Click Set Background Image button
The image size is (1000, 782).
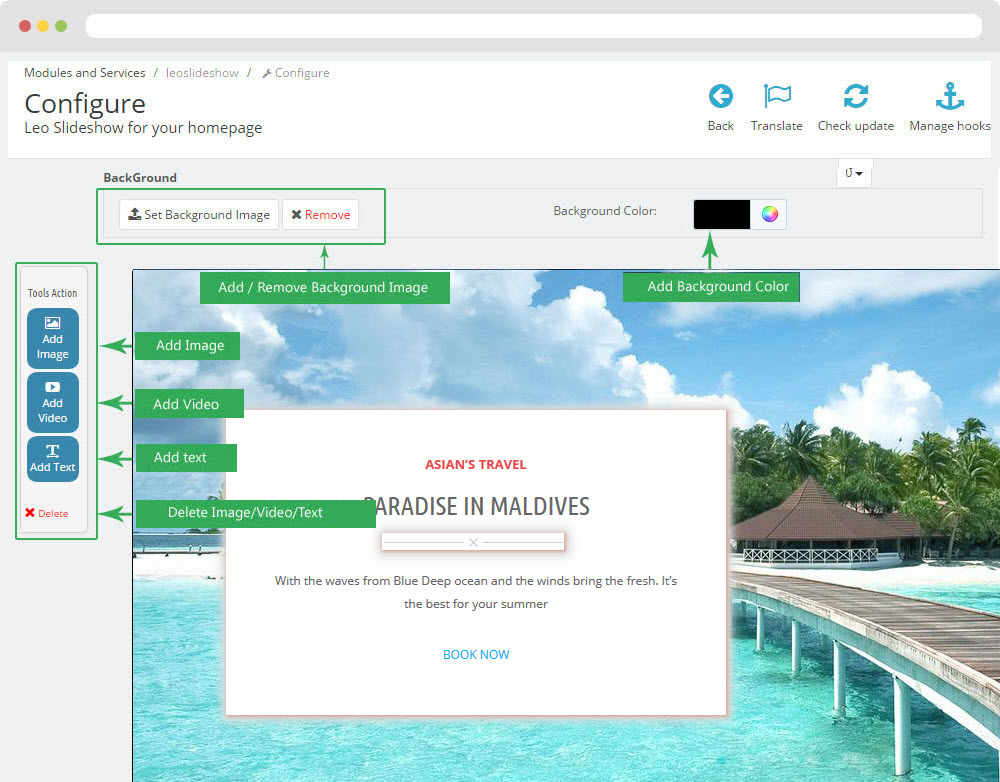coord(199,214)
